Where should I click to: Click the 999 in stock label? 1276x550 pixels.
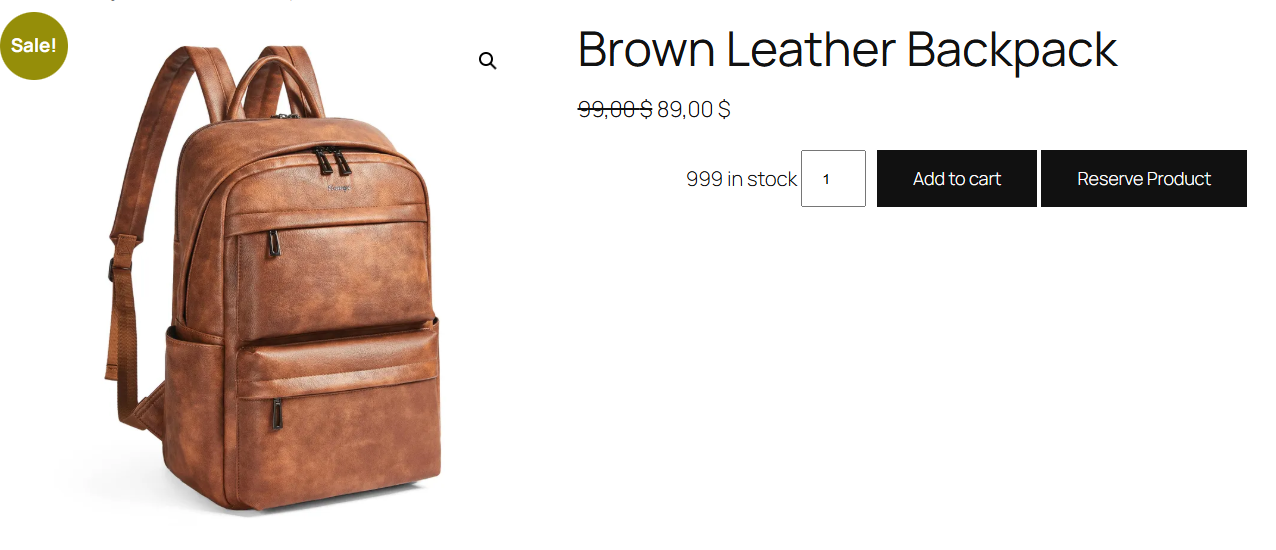pos(741,179)
